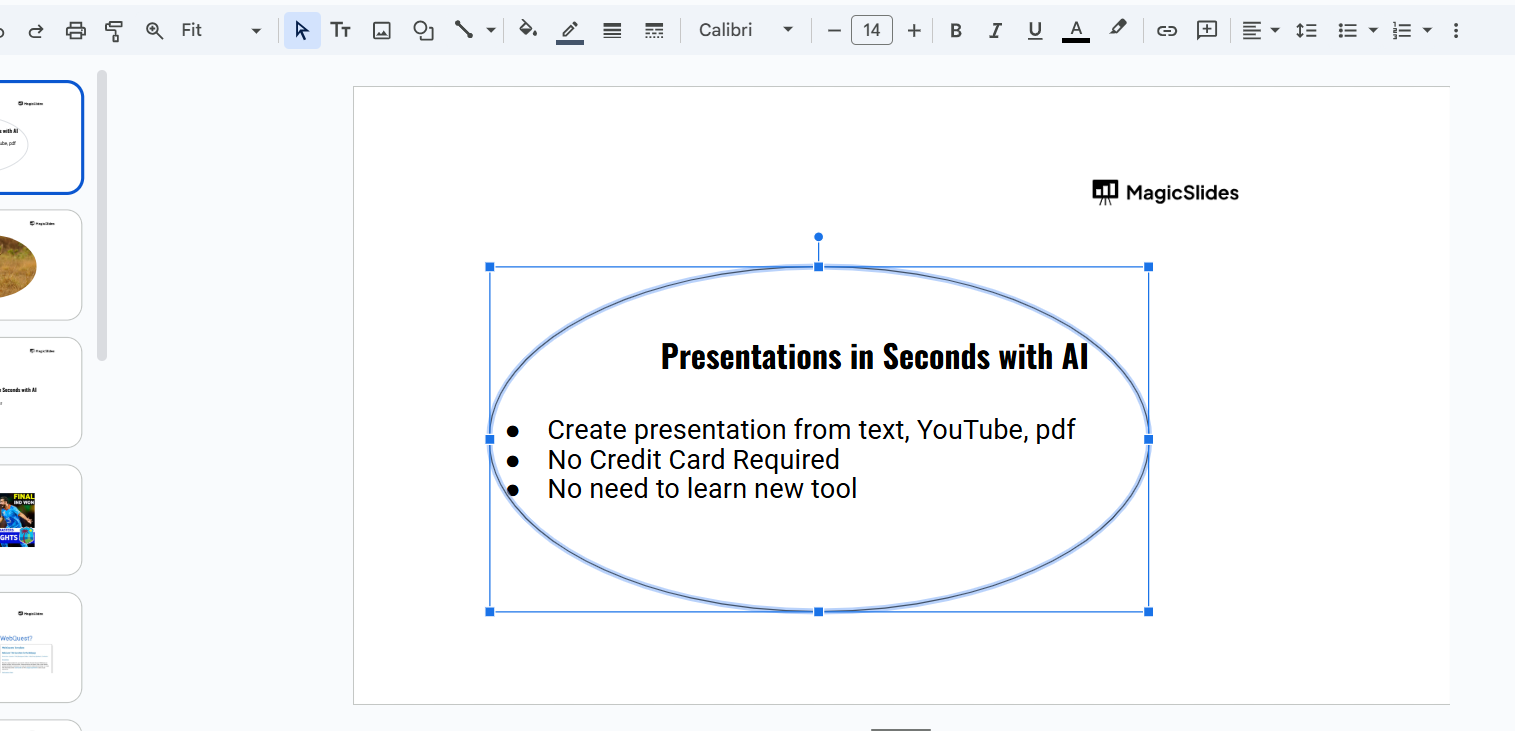Select the Paint format tool

[x=114, y=31]
